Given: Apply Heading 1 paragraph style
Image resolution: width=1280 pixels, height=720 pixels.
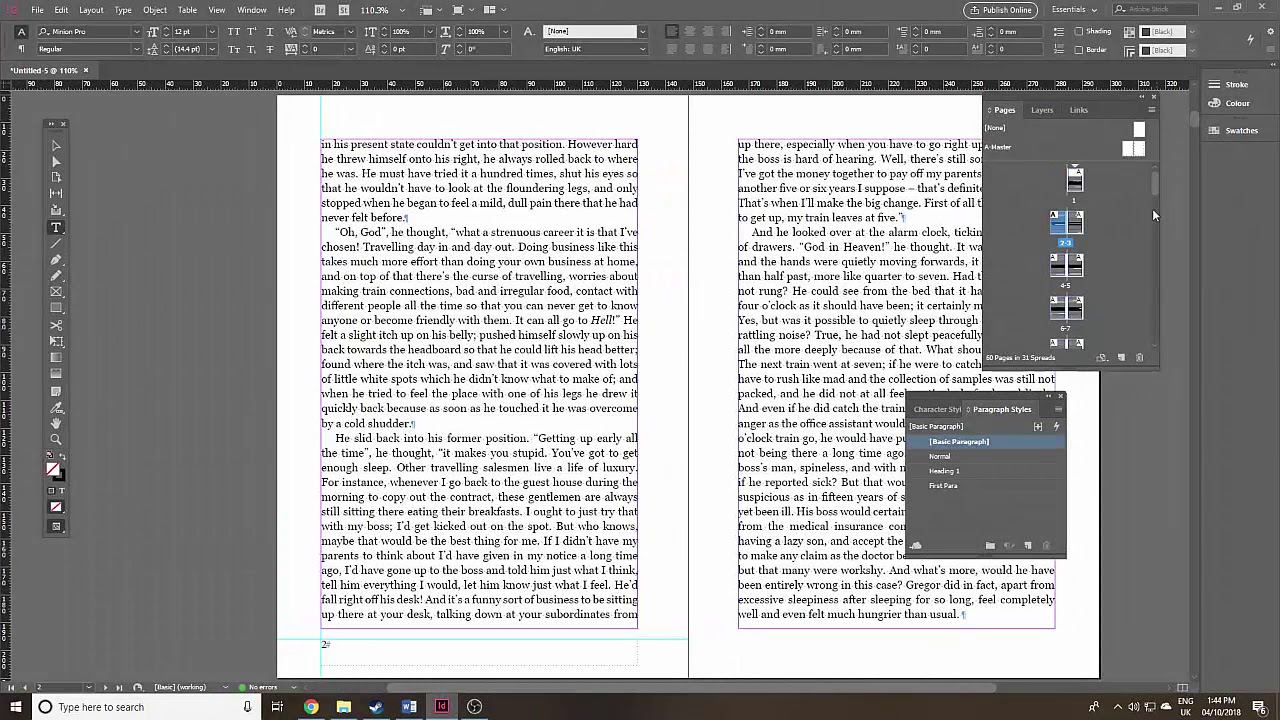Looking at the screenshot, I should pos(985,471).
